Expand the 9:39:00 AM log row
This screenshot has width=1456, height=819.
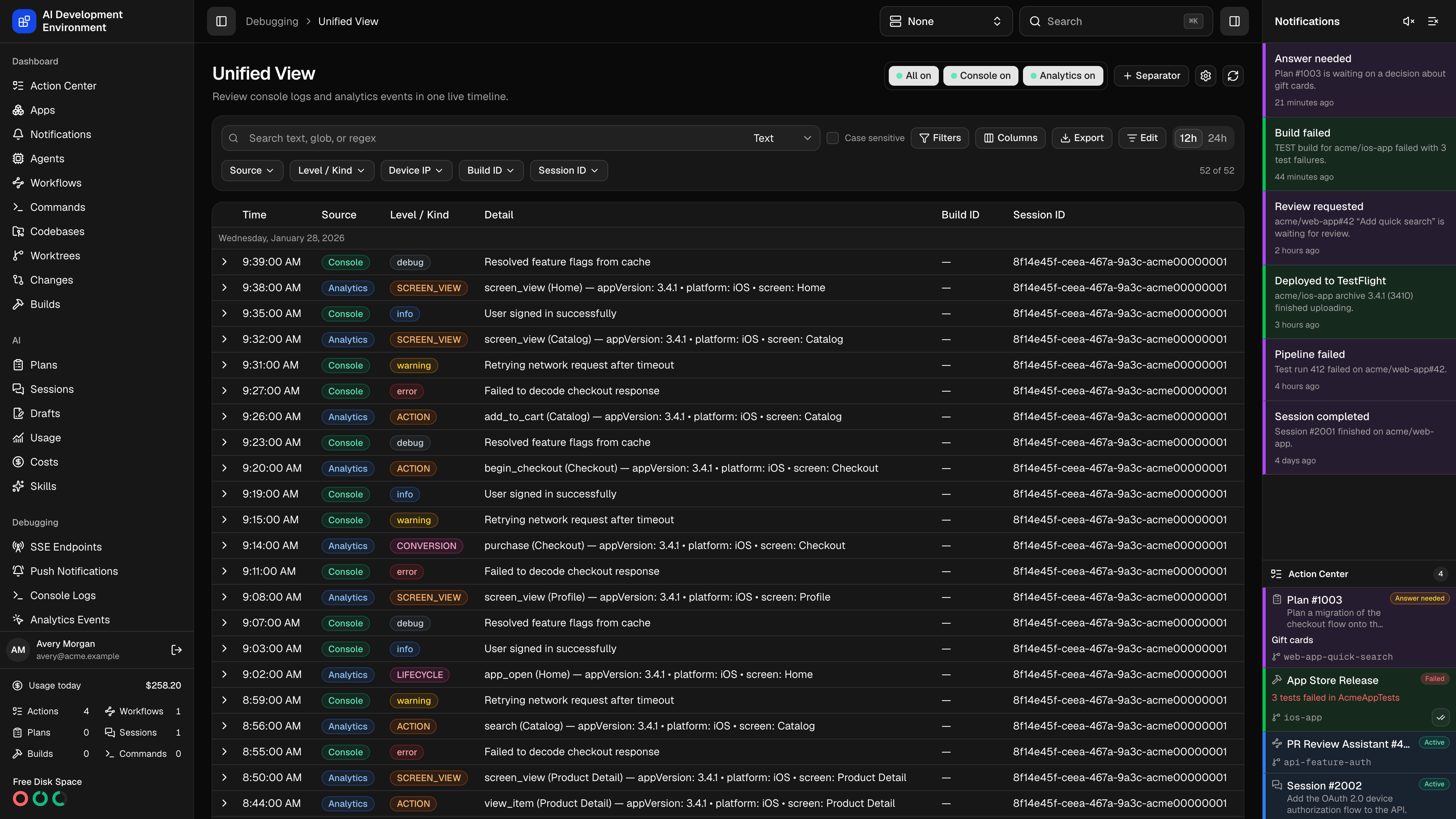(x=224, y=262)
